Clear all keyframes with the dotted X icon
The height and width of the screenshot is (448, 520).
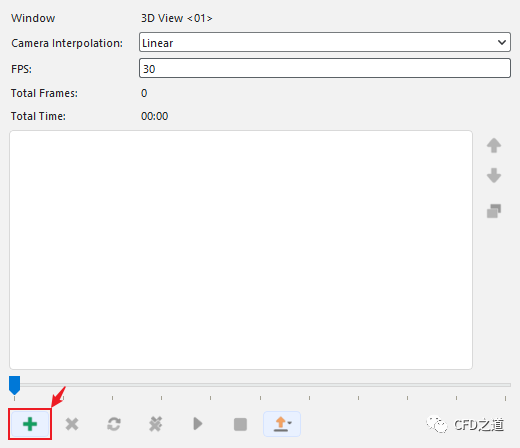click(x=156, y=424)
